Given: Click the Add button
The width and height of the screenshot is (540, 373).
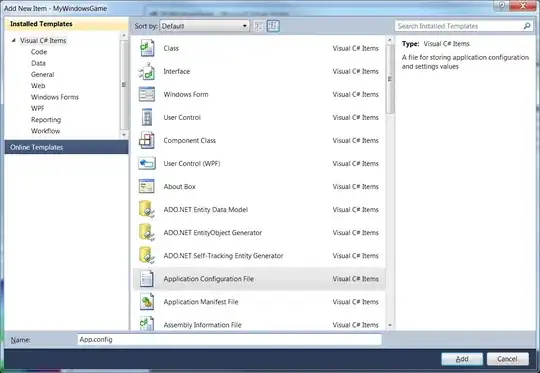Looking at the screenshot, I should click(x=462, y=359).
